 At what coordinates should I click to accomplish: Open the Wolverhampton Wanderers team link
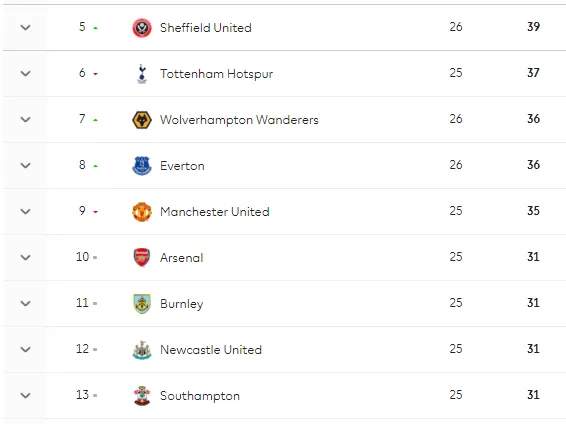click(239, 120)
